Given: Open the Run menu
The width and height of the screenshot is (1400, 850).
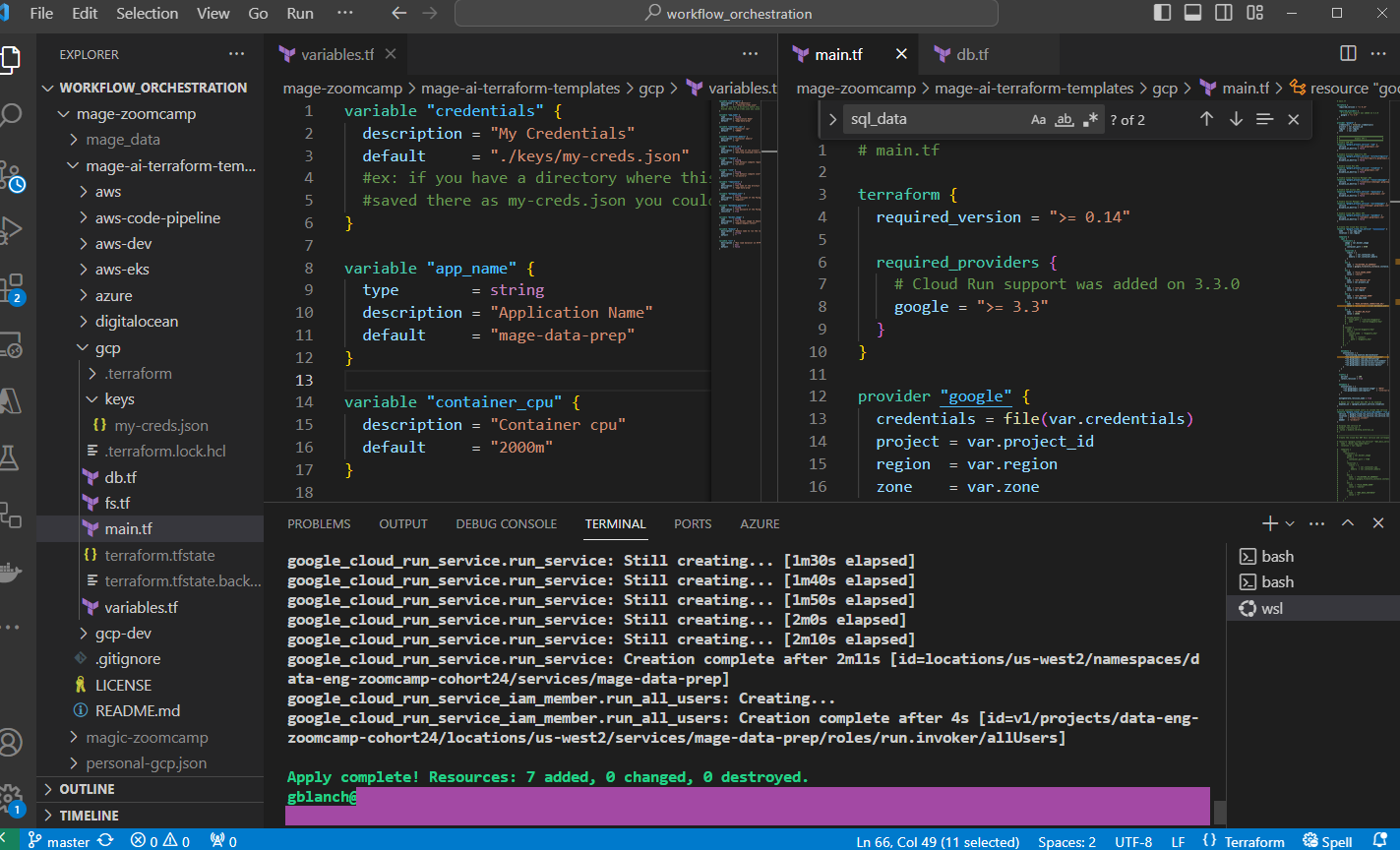Looking at the screenshot, I should point(300,14).
